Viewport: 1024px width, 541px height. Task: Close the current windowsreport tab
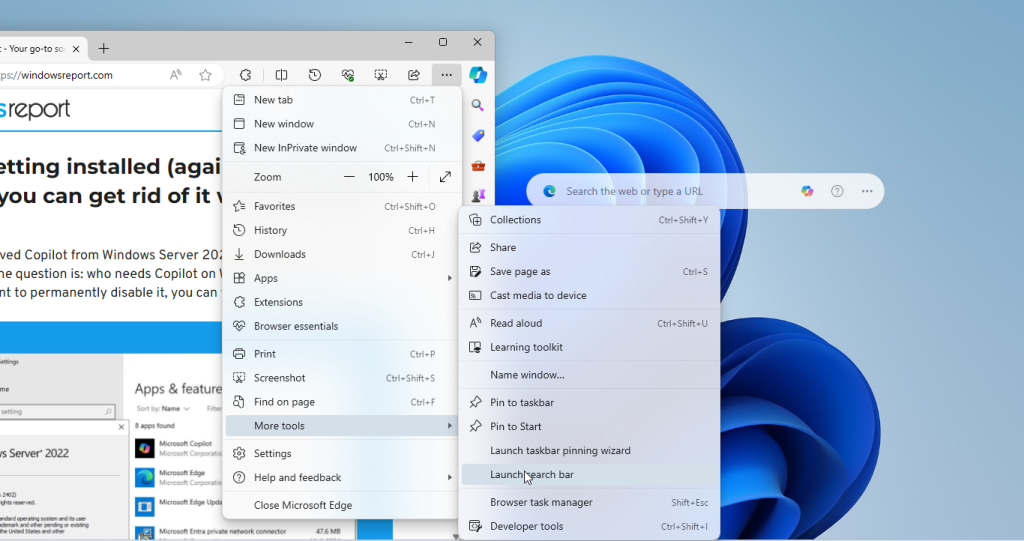point(76,49)
